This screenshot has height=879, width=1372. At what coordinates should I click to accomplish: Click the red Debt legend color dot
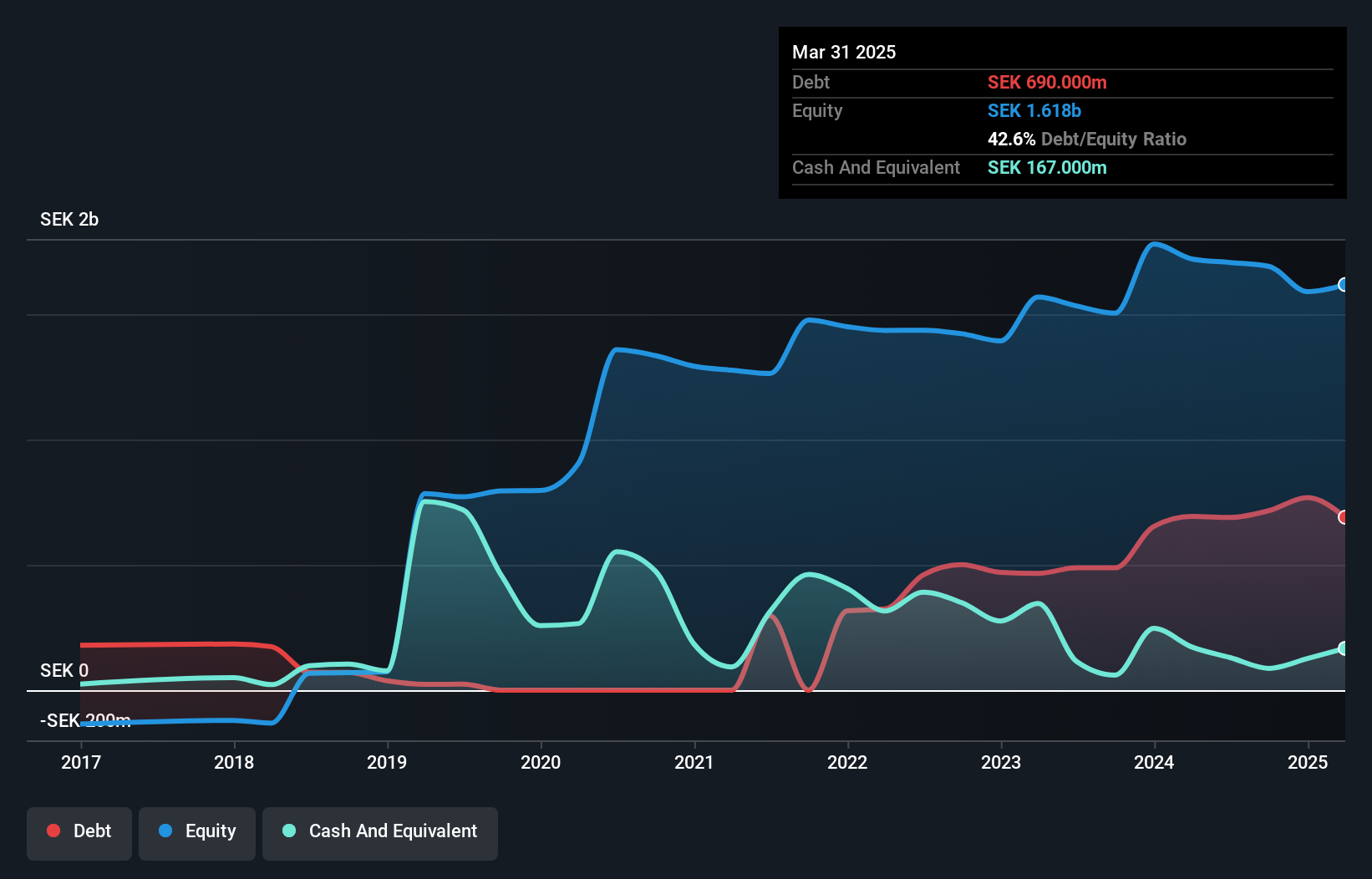tap(53, 831)
